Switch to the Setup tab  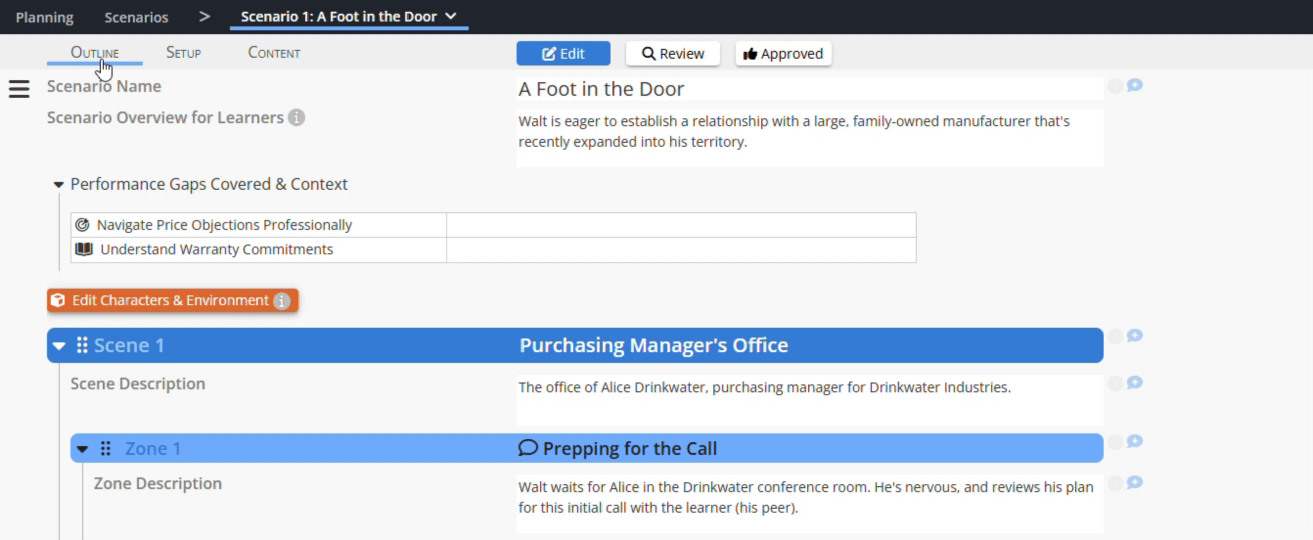click(x=183, y=53)
